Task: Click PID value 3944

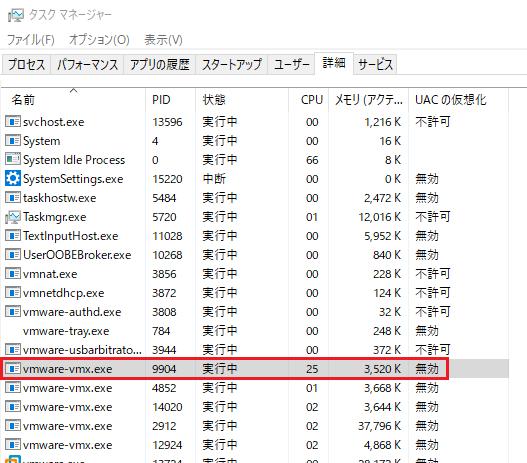Action: [x=164, y=350]
